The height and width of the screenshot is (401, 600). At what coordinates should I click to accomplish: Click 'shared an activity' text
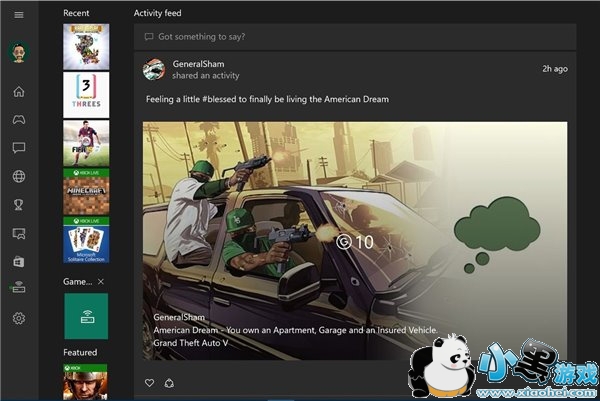tap(205, 76)
